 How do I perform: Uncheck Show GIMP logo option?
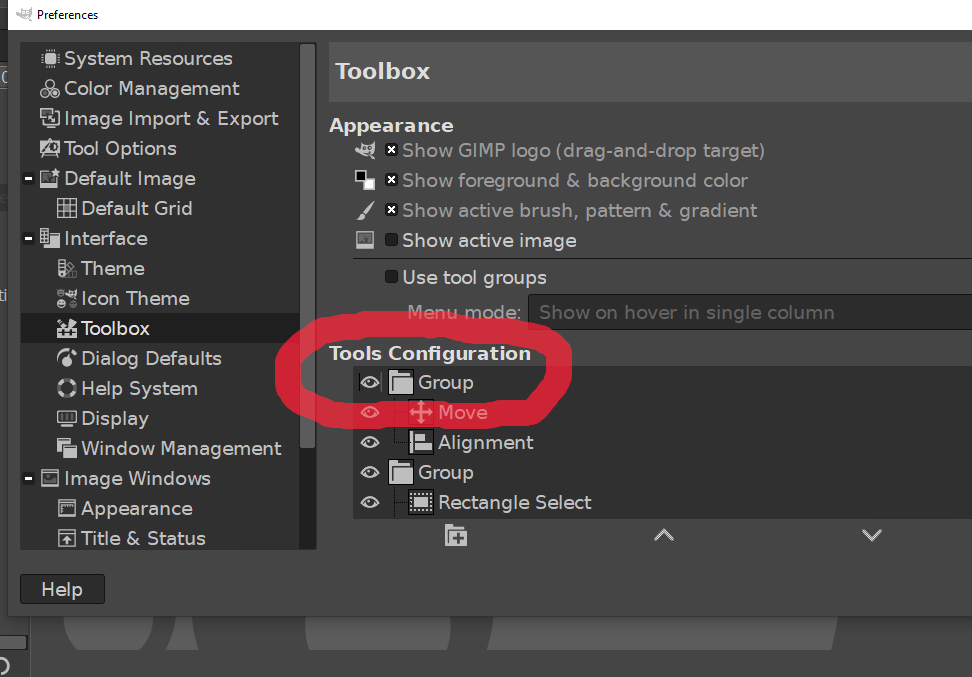click(x=391, y=149)
